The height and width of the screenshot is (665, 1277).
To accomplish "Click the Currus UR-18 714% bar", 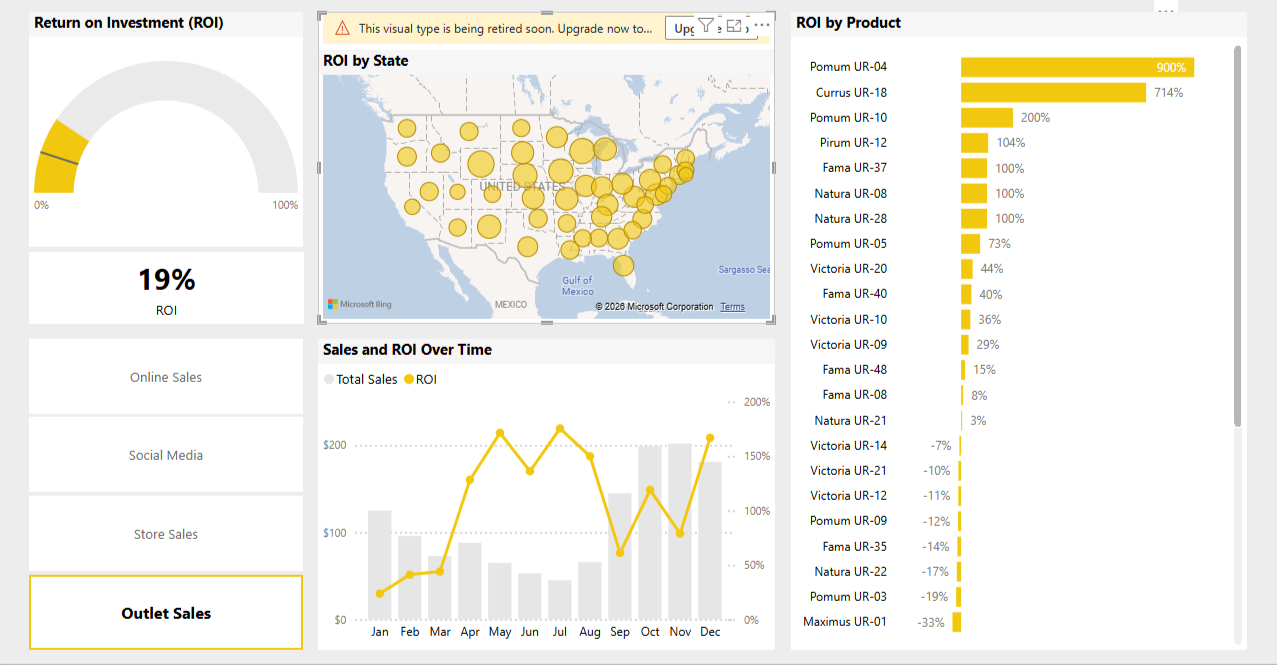I will (1052, 92).
